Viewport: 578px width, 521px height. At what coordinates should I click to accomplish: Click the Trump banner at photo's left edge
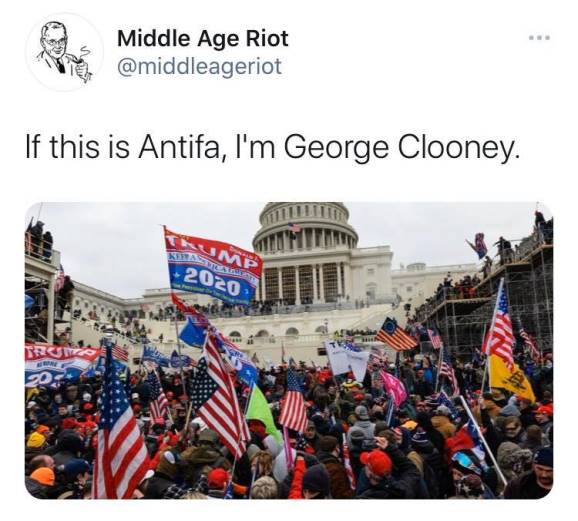tap(59, 365)
